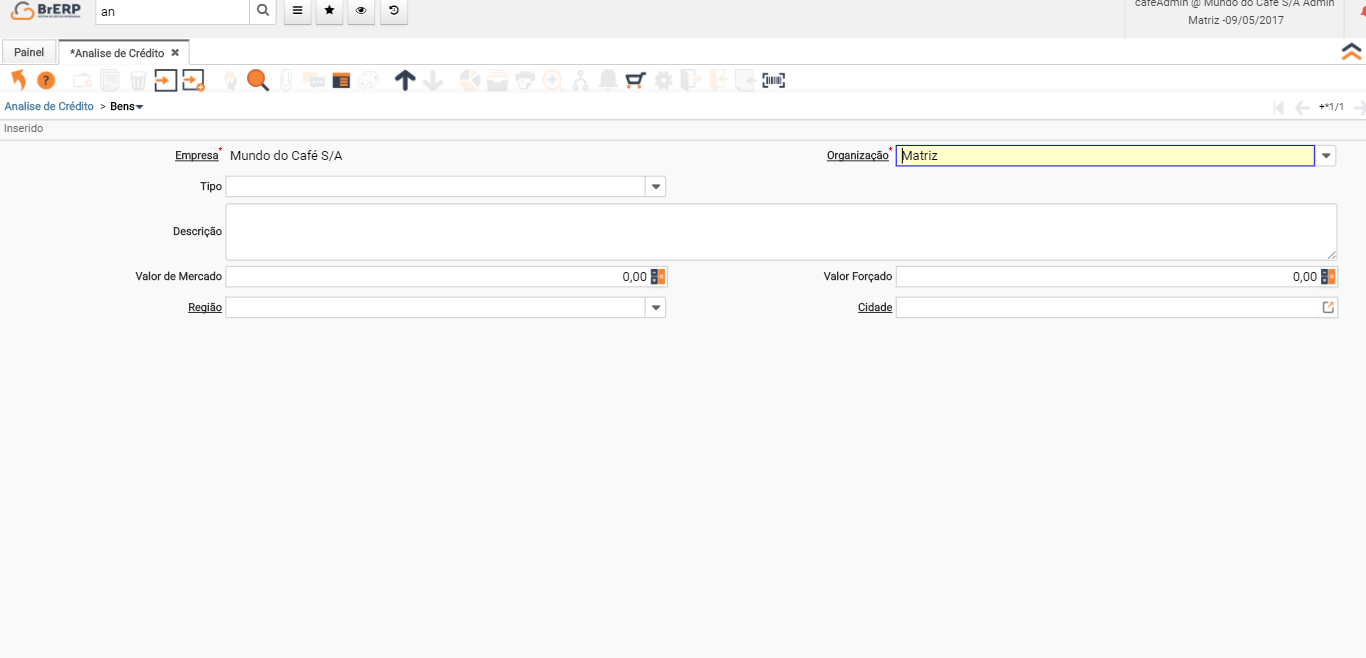This screenshot has width=1366, height=658.
Task: Click the Save and New record icon
Action: (x=193, y=81)
